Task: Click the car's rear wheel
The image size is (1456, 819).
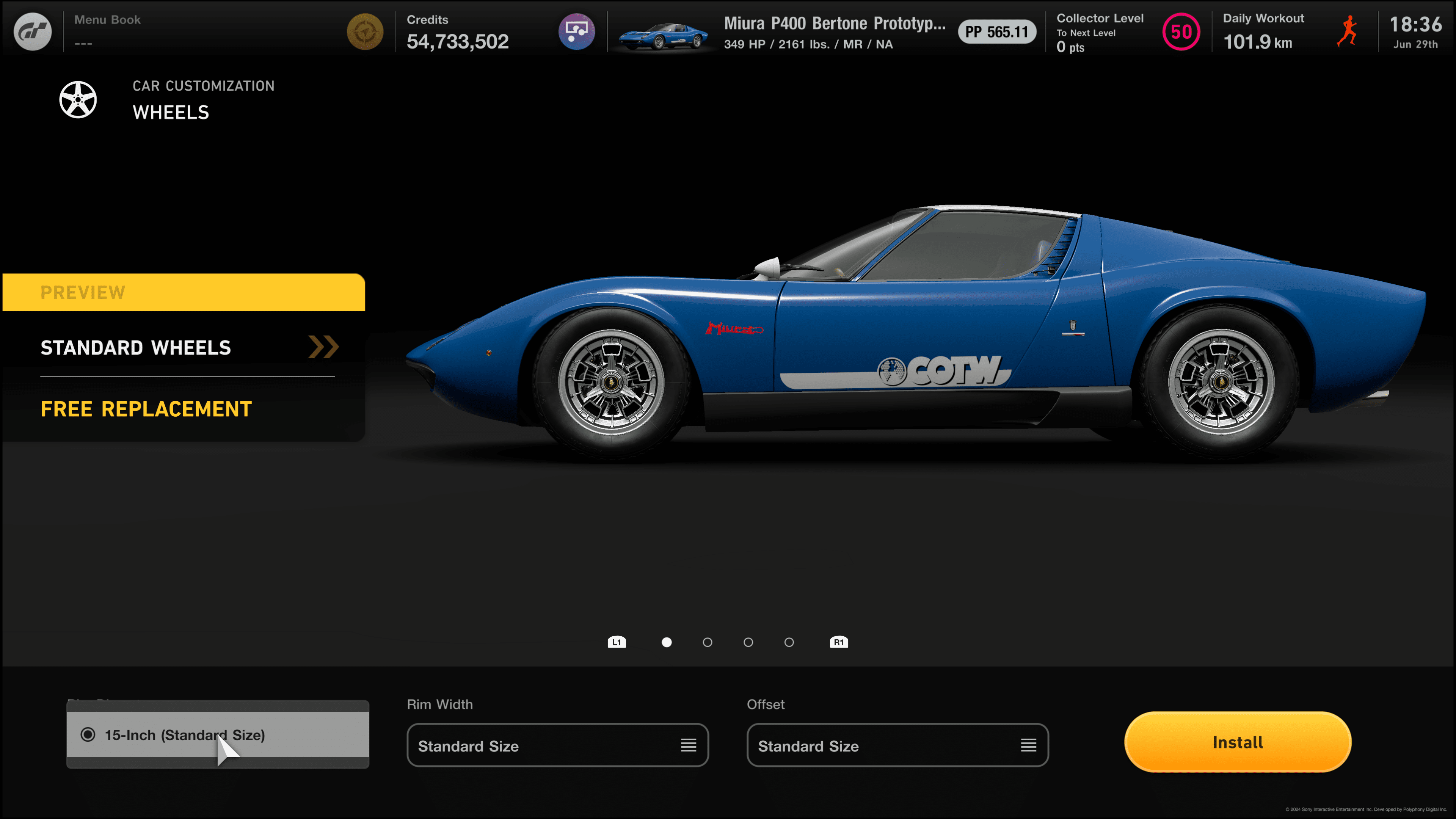Action: pyautogui.click(x=1220, y=382)
